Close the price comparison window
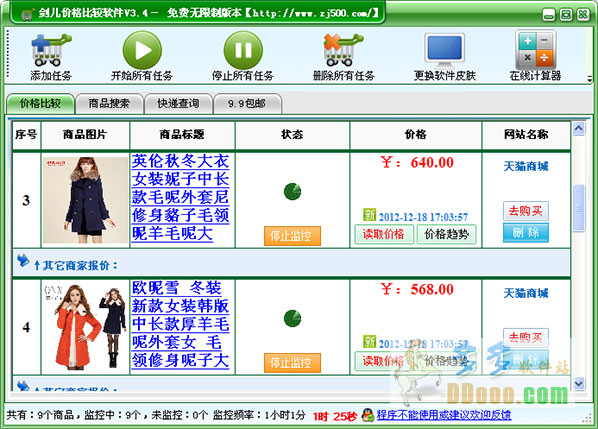The width and height of the screenshot is (598, 429). pos(583,15)
